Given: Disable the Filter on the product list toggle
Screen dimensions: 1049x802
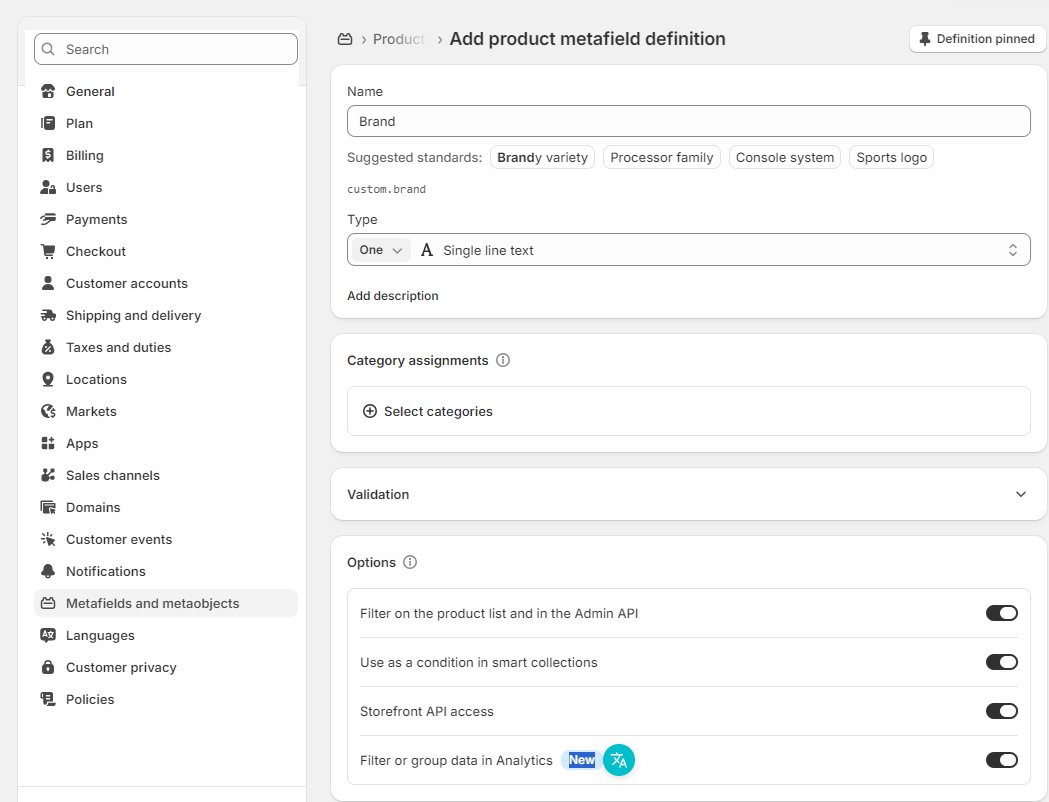Looking at the screenshot, I should (x=1001, y=613).
